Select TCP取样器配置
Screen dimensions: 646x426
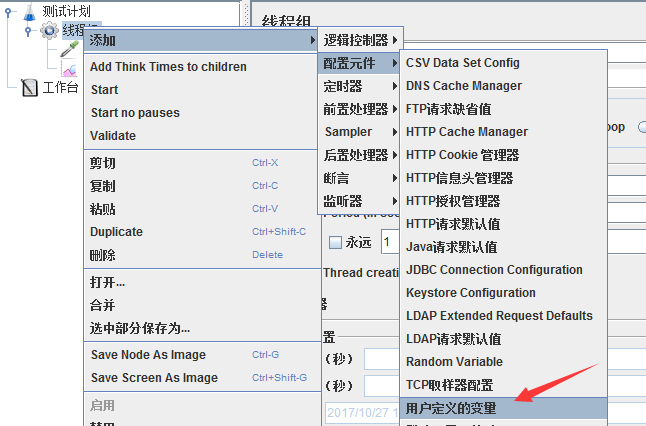click(503, 385)
